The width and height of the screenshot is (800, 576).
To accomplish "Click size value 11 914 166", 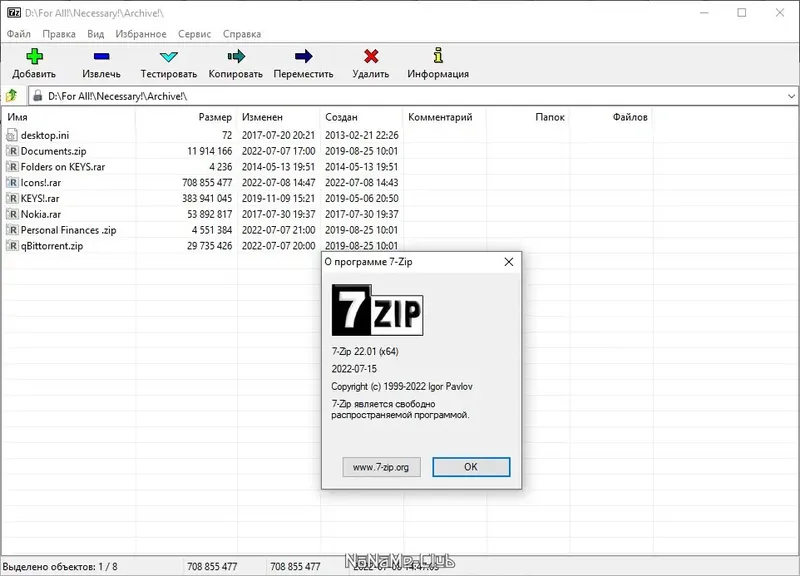I will [210, 151].
